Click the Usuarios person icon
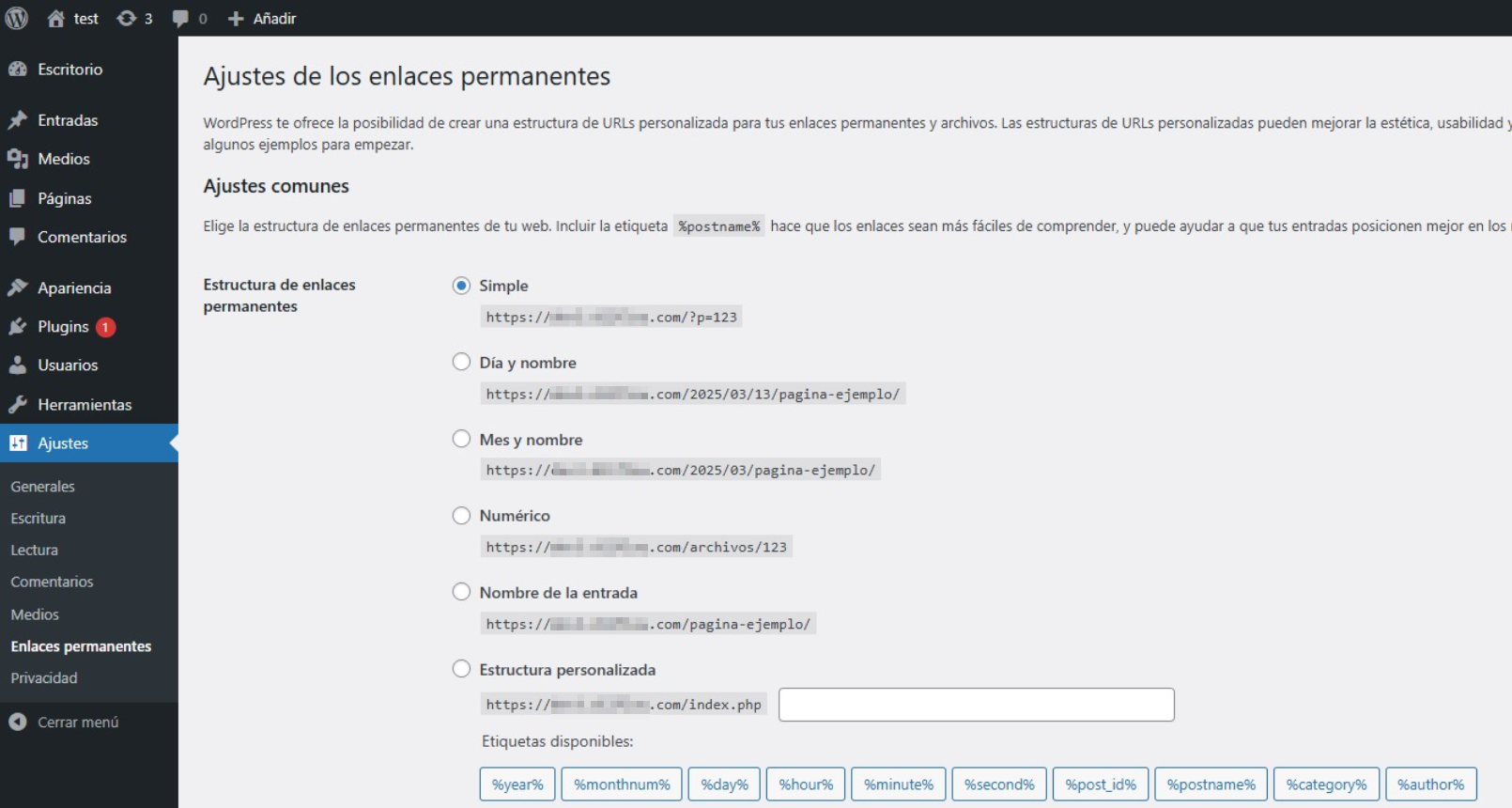This screenshot has height=808, width=1512. (18, 365)
